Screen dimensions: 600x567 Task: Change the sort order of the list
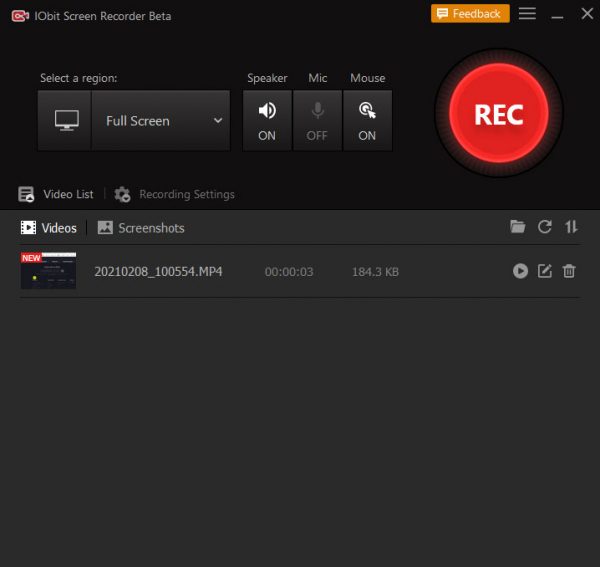point(571,227)
